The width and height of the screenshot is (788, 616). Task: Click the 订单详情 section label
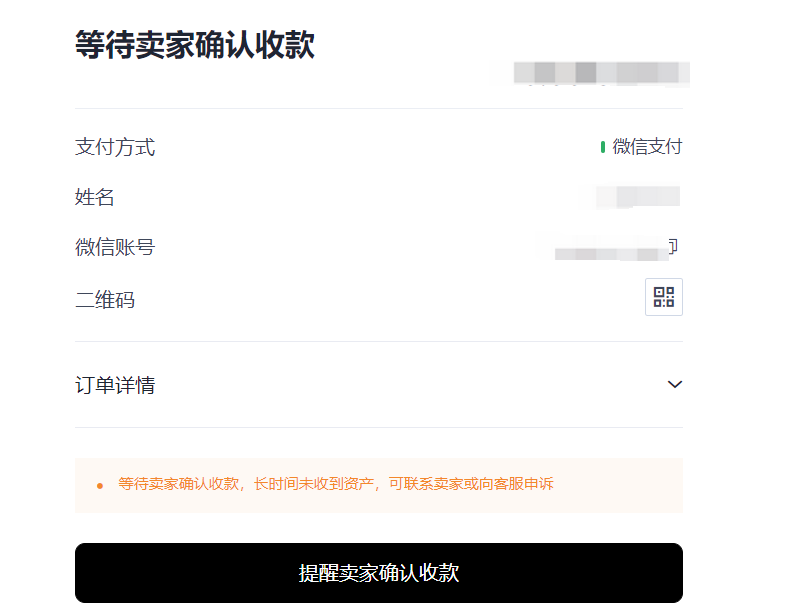(115, 385)
